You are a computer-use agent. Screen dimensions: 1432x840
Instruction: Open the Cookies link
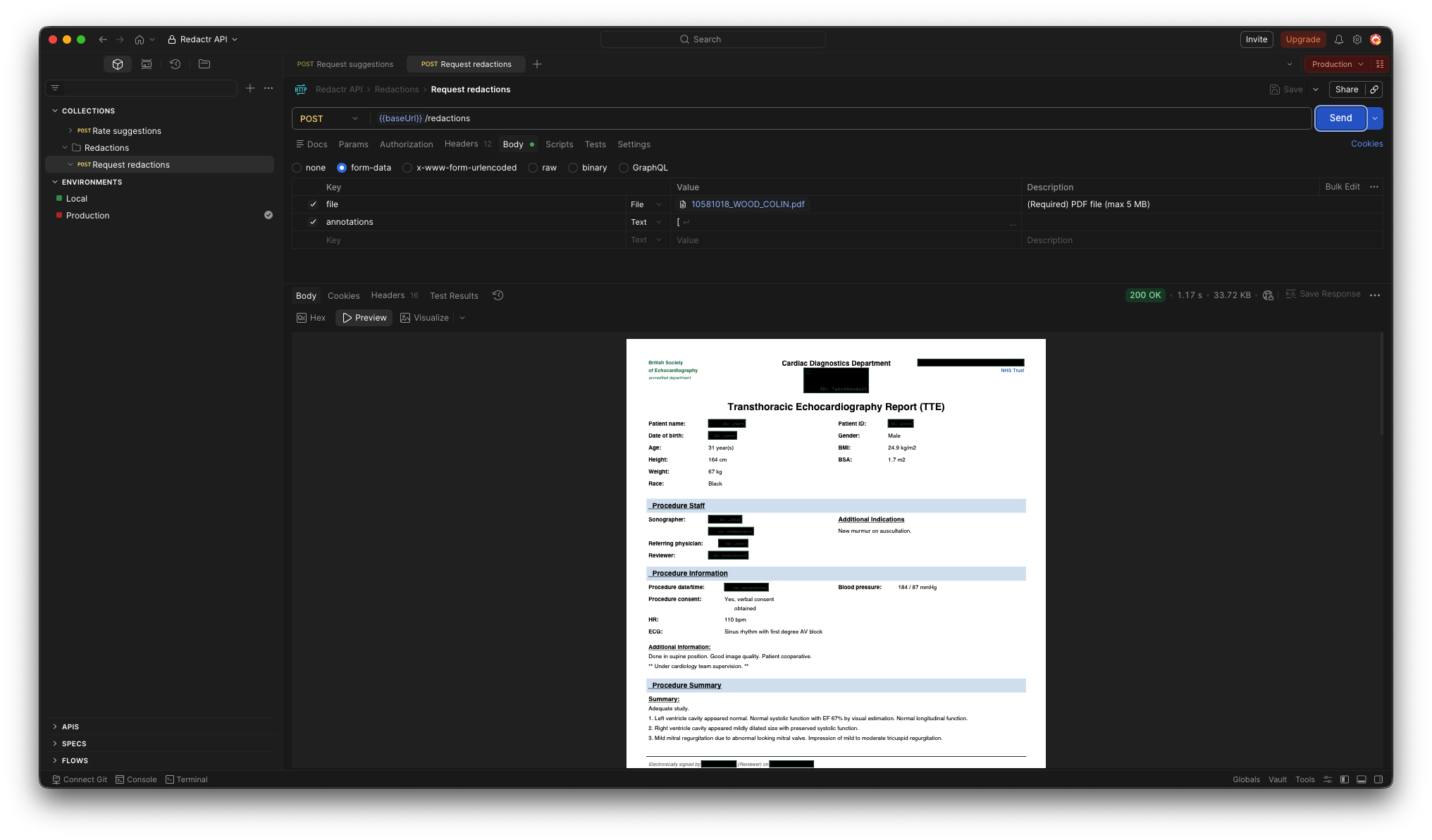coord(1366,144)
